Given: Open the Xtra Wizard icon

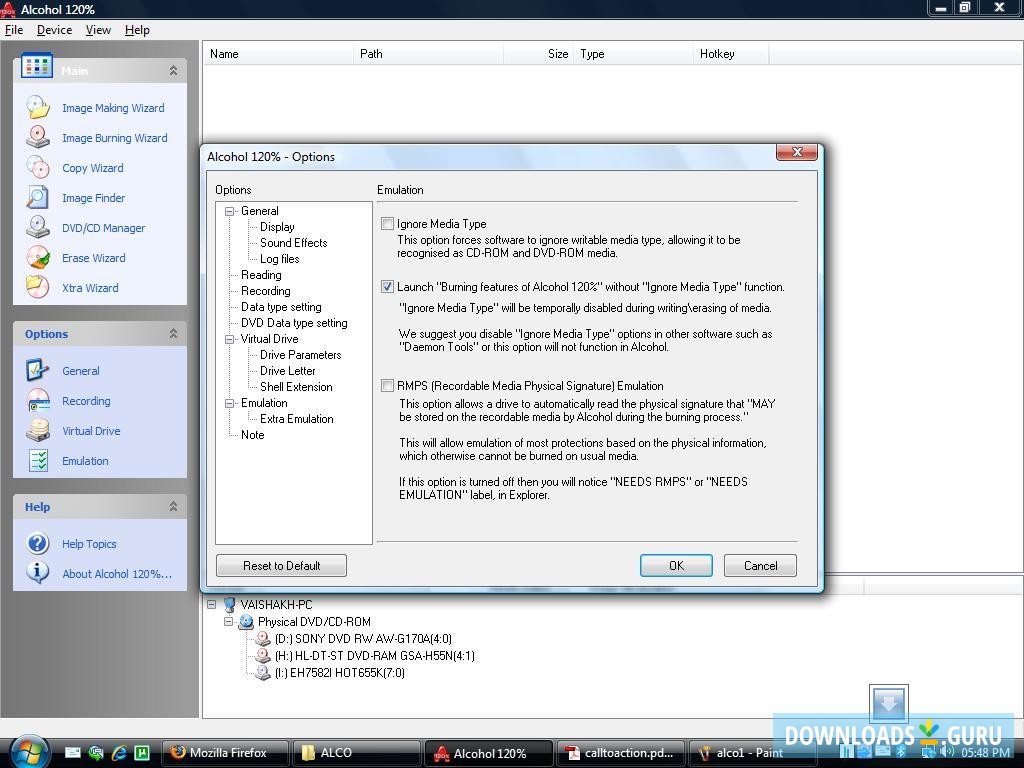Looking at the screenshot, I should (38, 287).
